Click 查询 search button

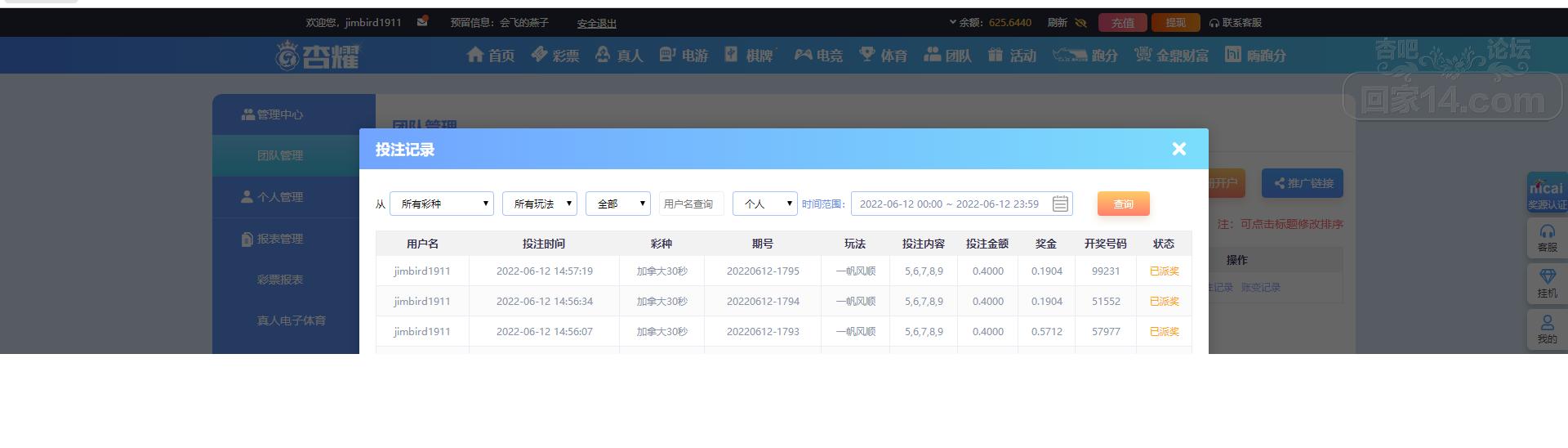[1124, 204]
